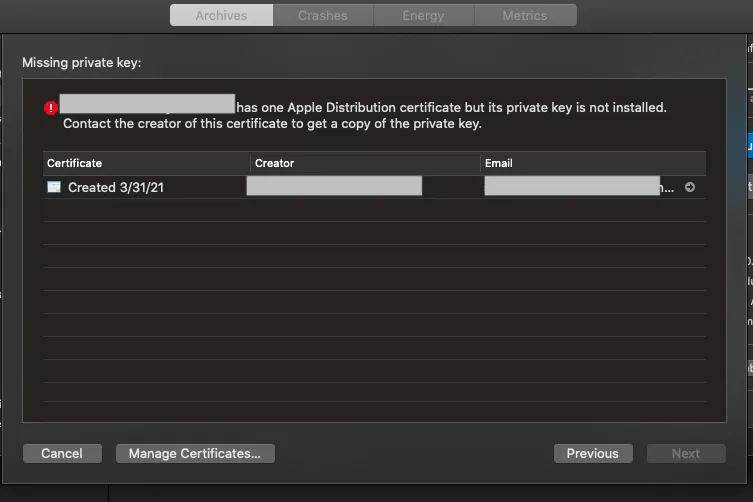Image resolution: width=753 pixels, height=502 pixels.
Task: Click the redacted Creator cell
Action: click(x=334, y=186)
